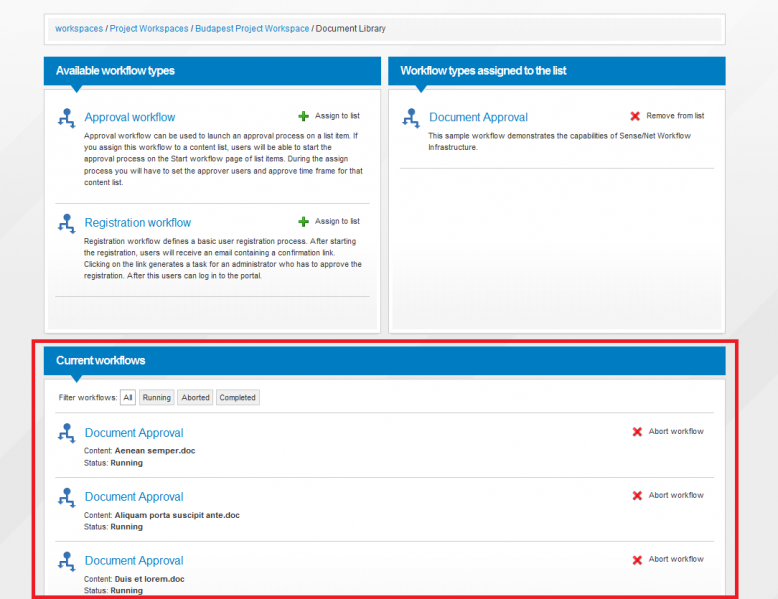Show only Completed workflows
Screen dimensions: 778x599
238,398
